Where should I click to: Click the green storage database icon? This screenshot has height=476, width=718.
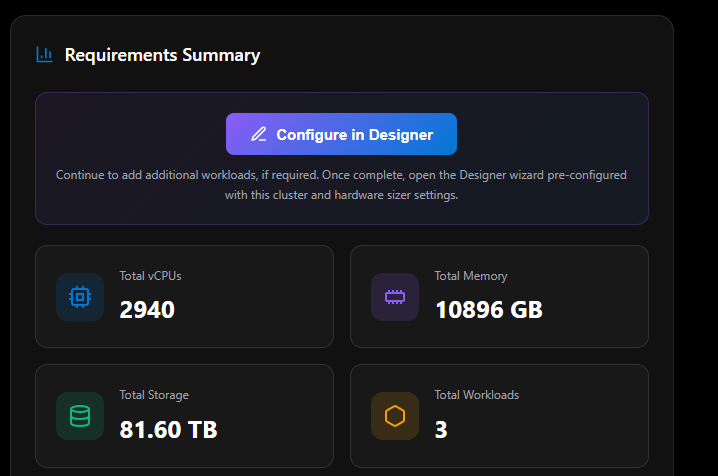coord(80,416)
